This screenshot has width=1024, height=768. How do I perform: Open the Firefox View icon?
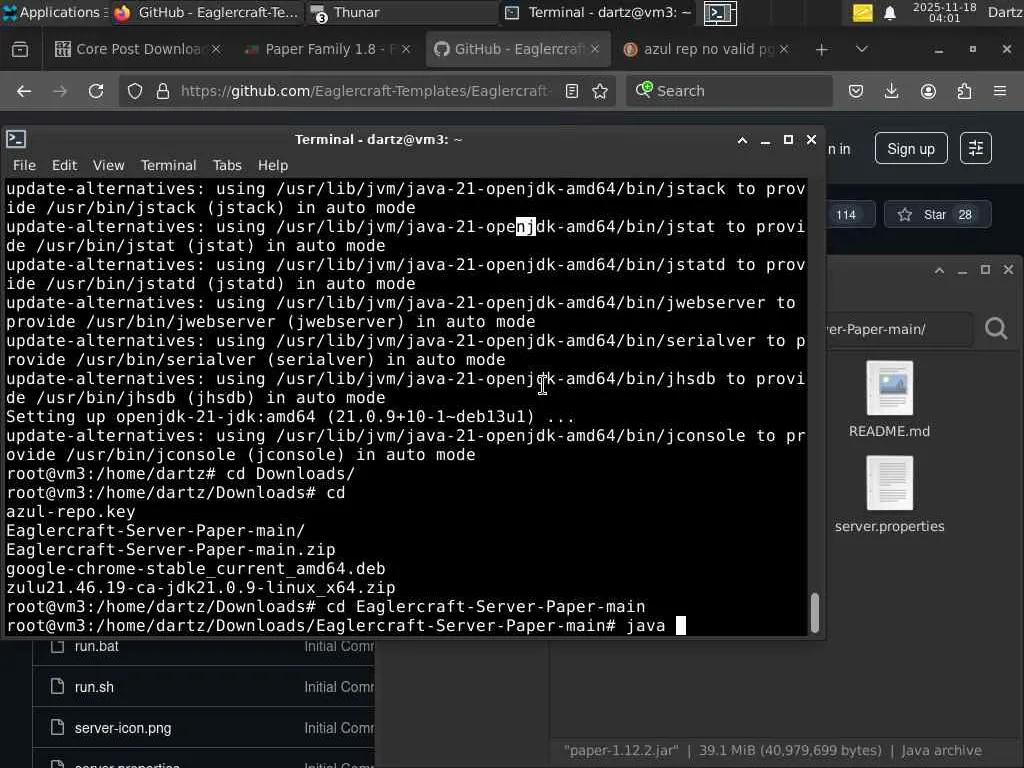[20, 49]
